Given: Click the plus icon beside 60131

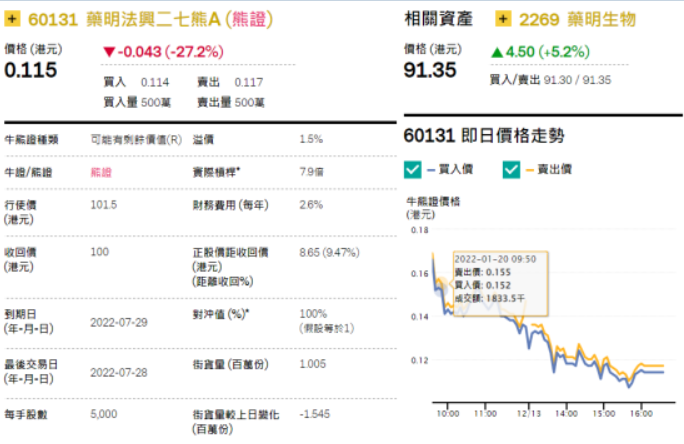Looking at the screenshot, I should click(x=13, y=18).
